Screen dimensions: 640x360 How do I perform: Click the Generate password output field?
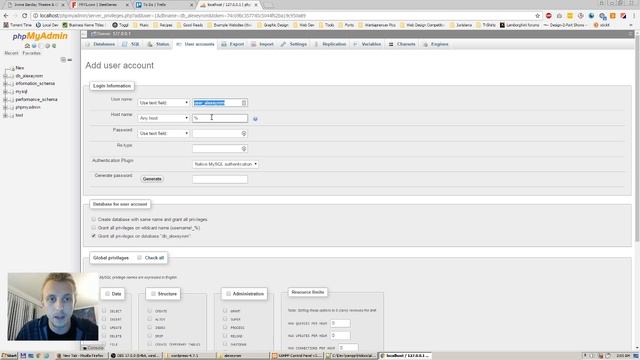click(220, 179)
